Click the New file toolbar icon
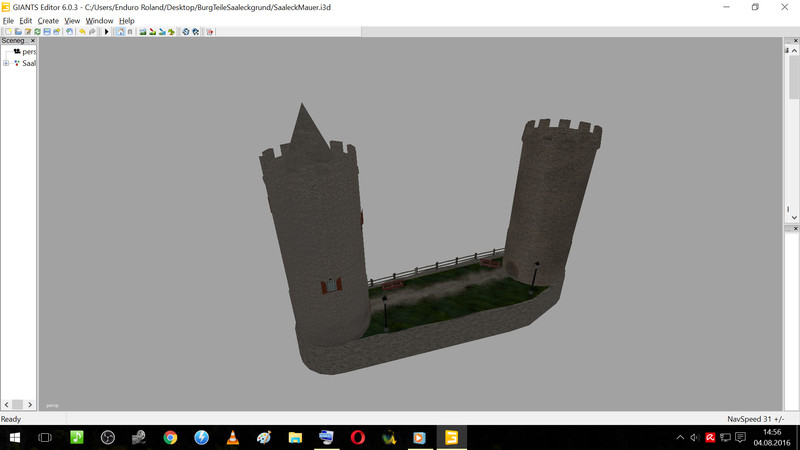This screenshot has width=800, height=450. coord(7,32)
